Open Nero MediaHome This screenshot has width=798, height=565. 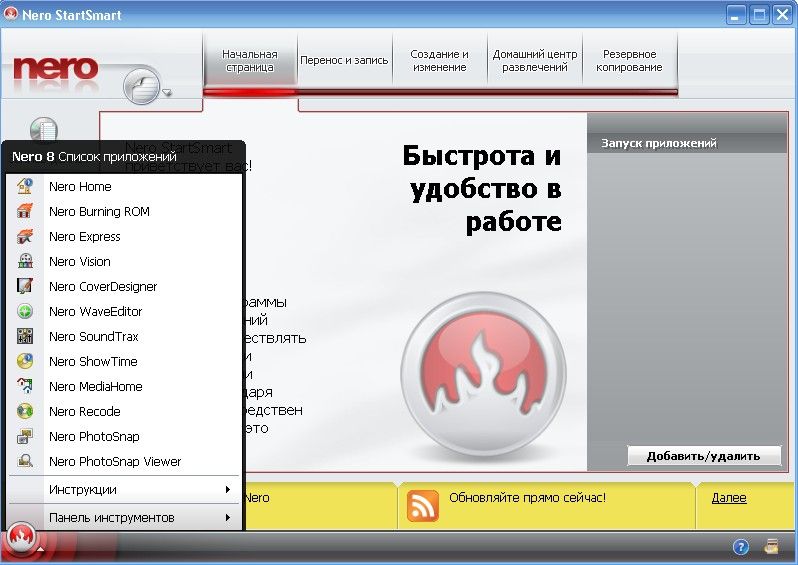pos(125,386)
